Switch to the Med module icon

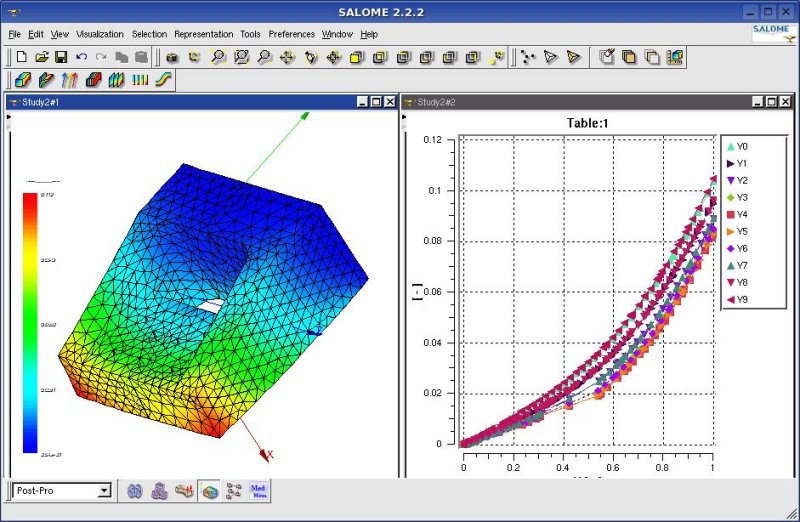[259, 491]
